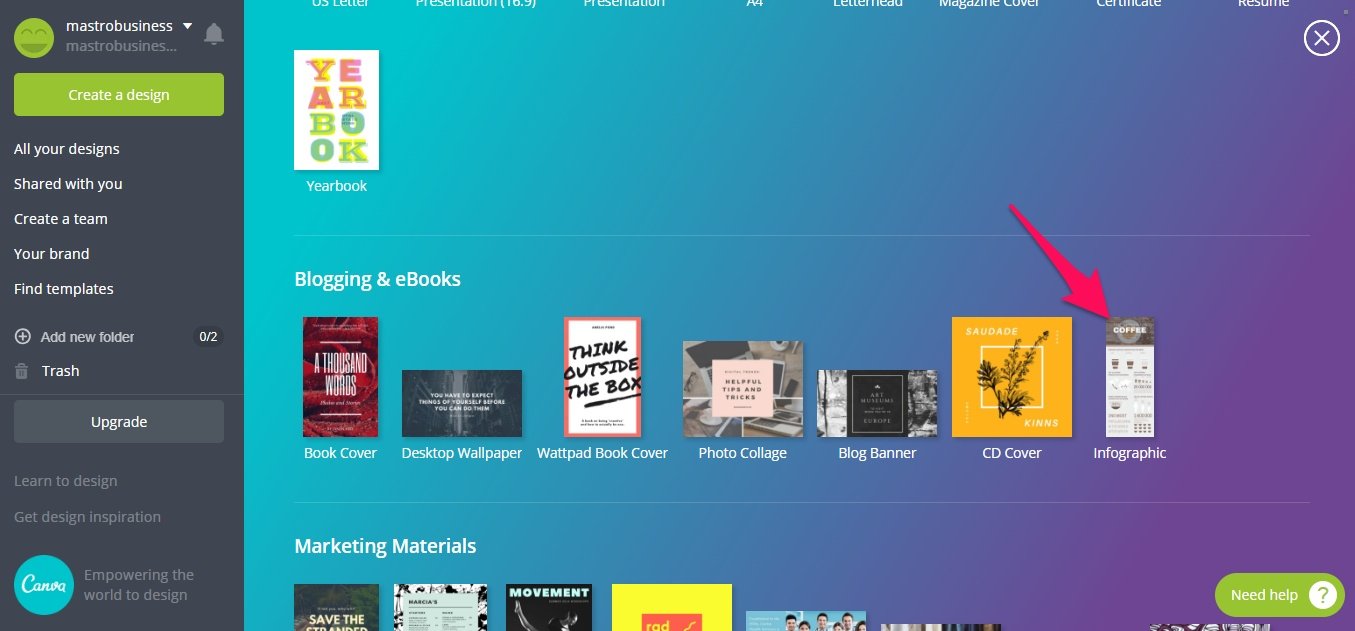Open the Learn to design link
Image resolution: width=1355 pixels, height=631 pixels.
click(x=66, y=481)
